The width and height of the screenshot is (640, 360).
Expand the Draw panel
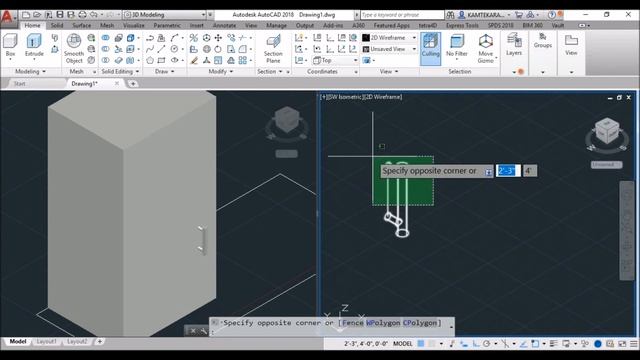click(164, 71)
